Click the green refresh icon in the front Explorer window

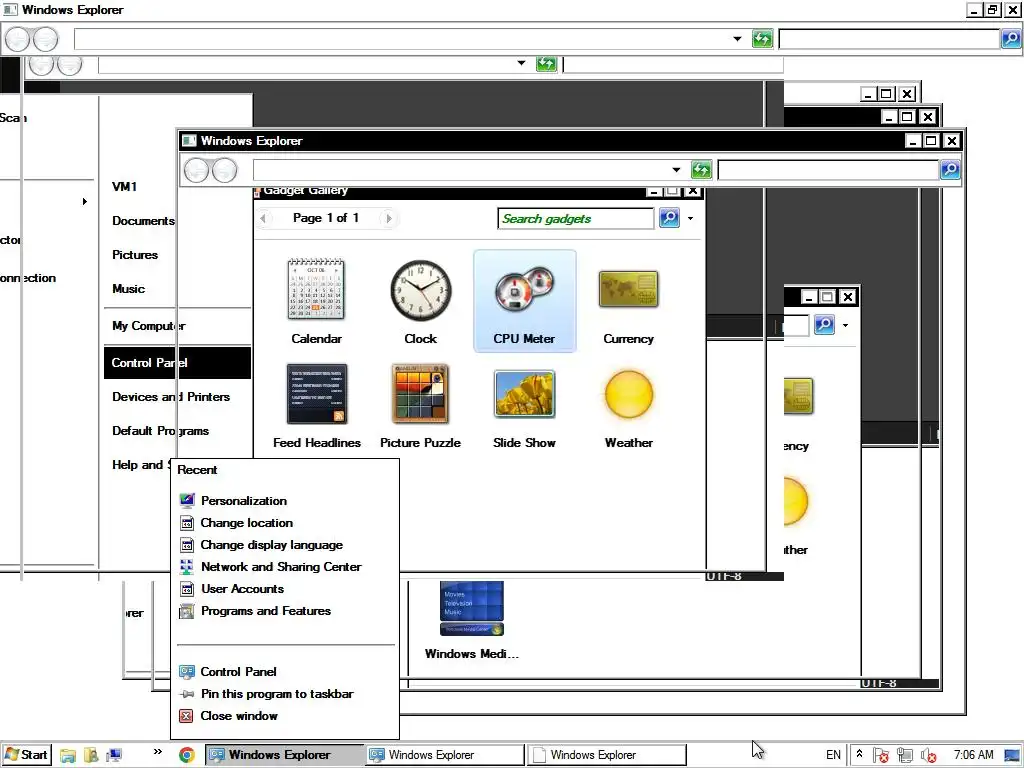click(701, 170)
